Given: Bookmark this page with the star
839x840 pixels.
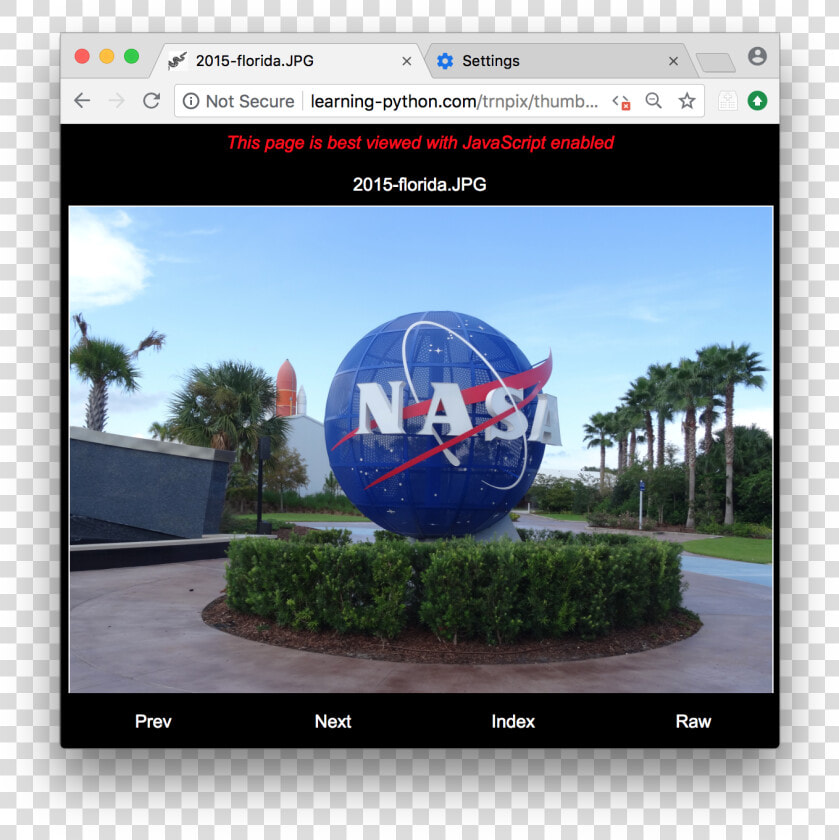Looking at the screenshot, I should pyautogui.click(x=687, y=101).
